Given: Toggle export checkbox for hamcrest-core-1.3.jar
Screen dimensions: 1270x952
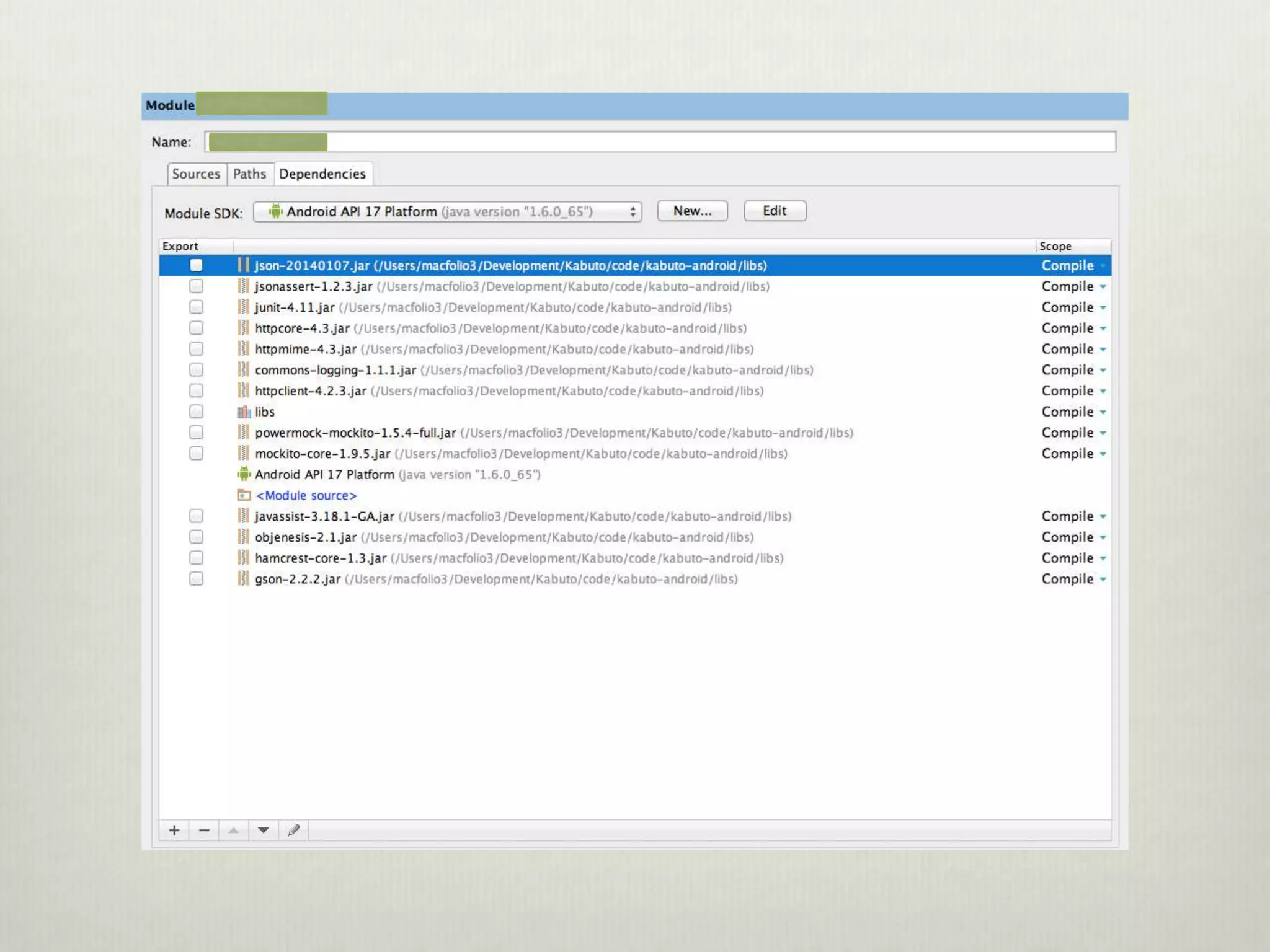Looking at the screenshot, I should (196, 558).
